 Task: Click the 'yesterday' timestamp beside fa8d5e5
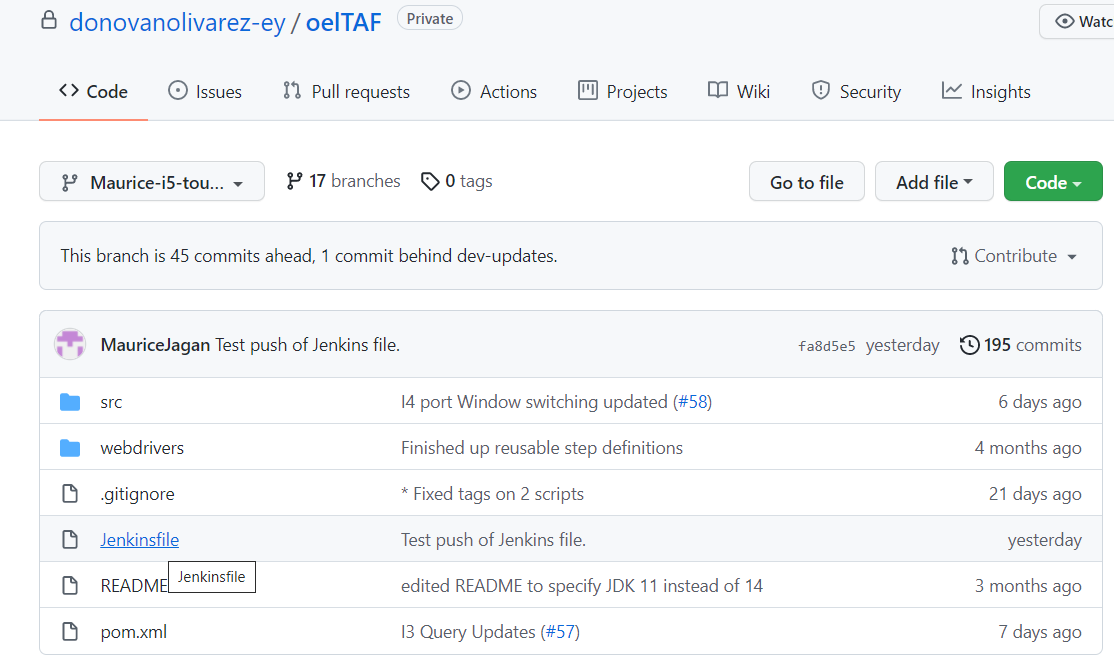pos(902,345)
